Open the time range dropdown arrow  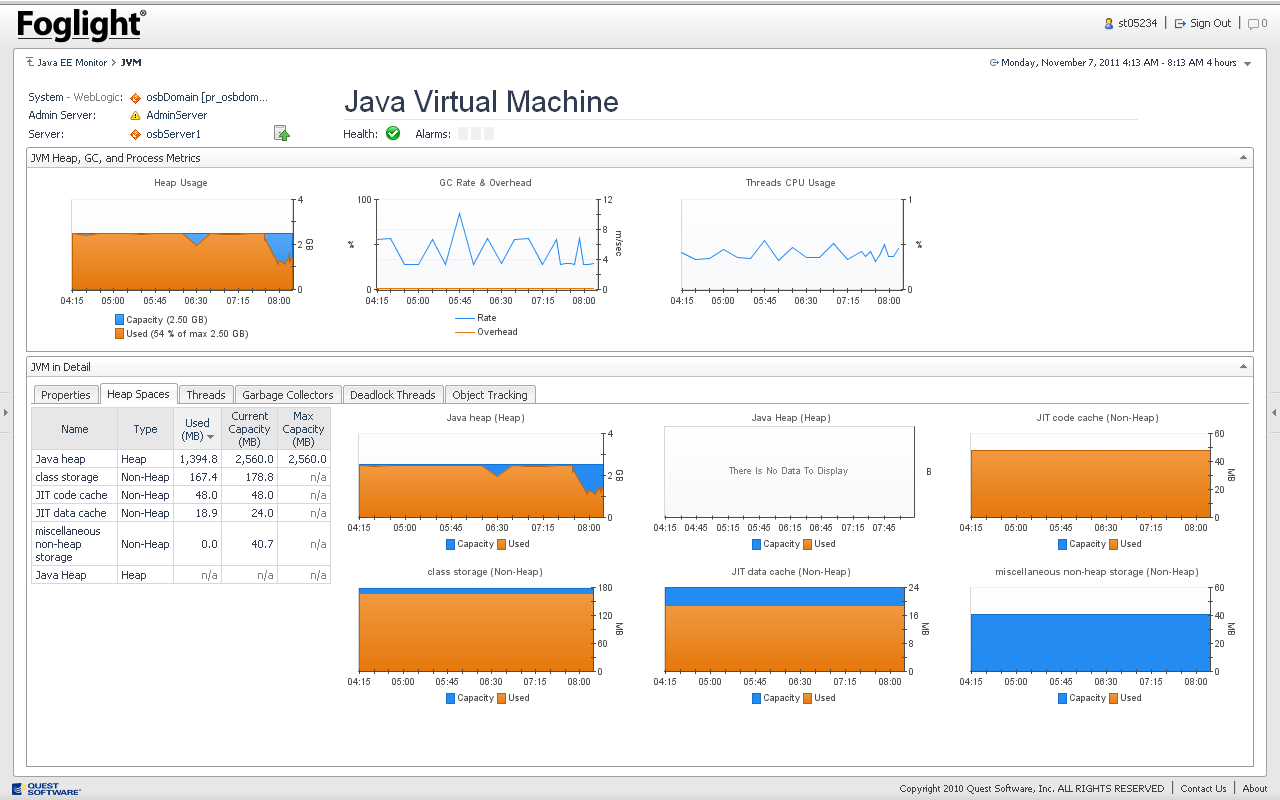(x=1247, y=64)
